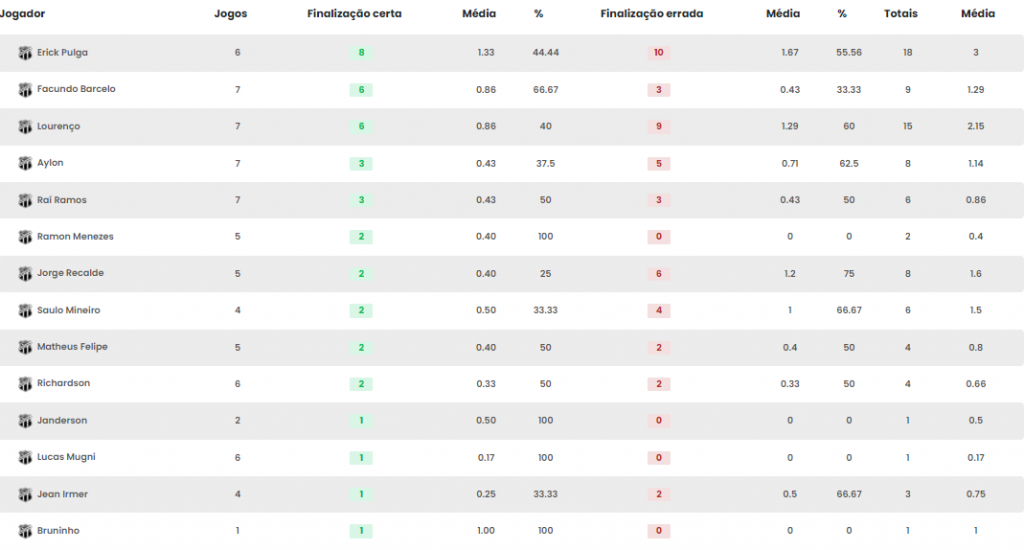1024x550 pixels.
Task: Sort by Finalização errada column header
Action: click(652, 14)
